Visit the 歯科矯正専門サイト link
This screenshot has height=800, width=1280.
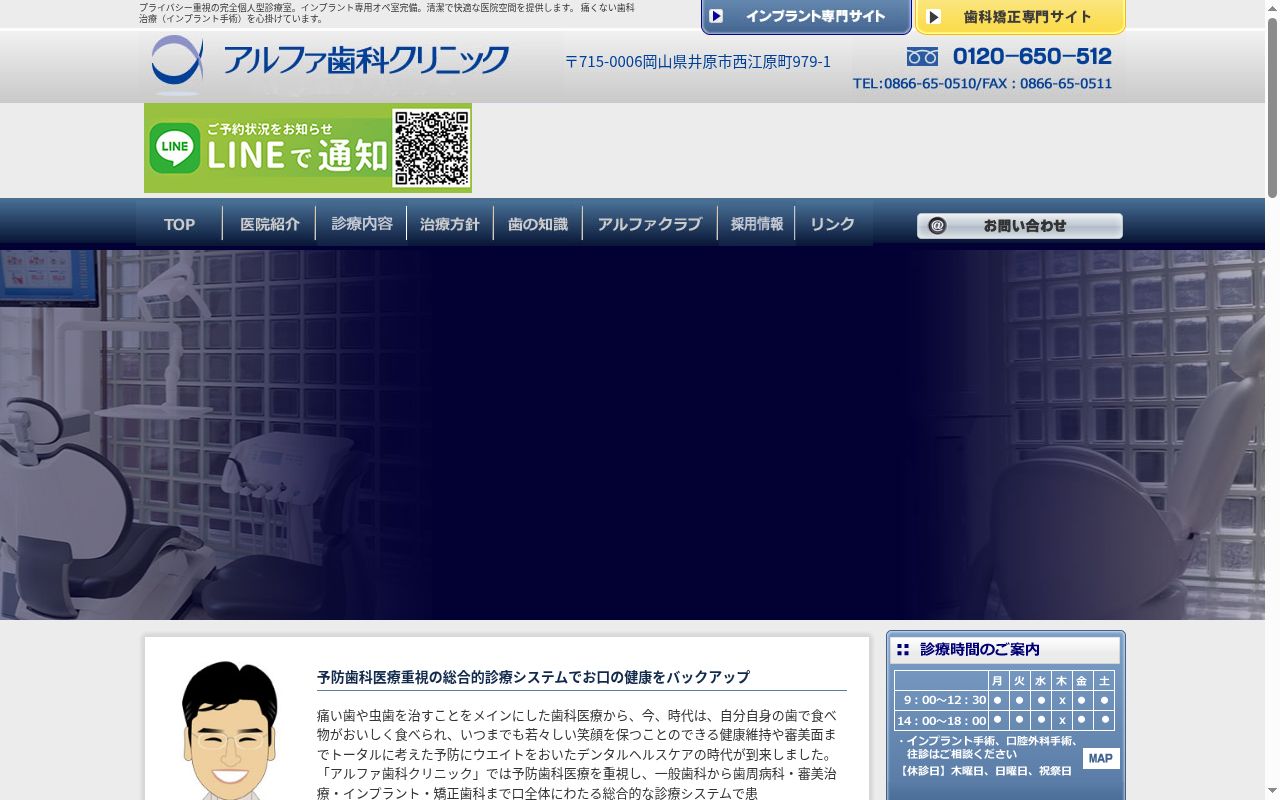(1020, 17)
